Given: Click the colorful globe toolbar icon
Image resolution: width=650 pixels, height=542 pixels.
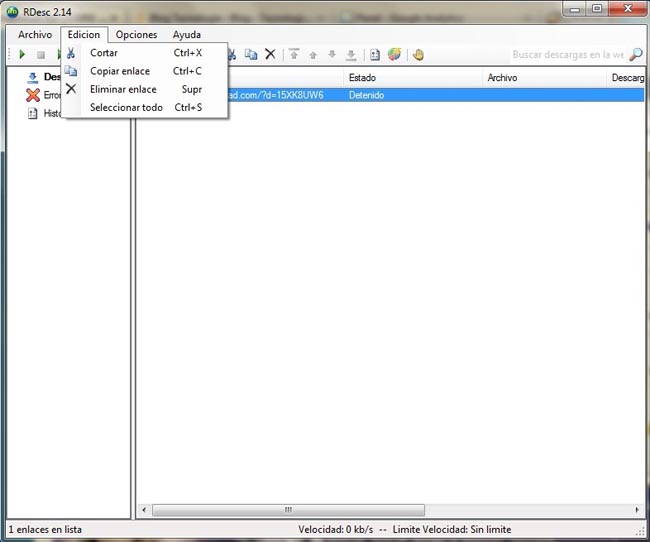Looking at the screenshot, I should click(x=394, y=54).
